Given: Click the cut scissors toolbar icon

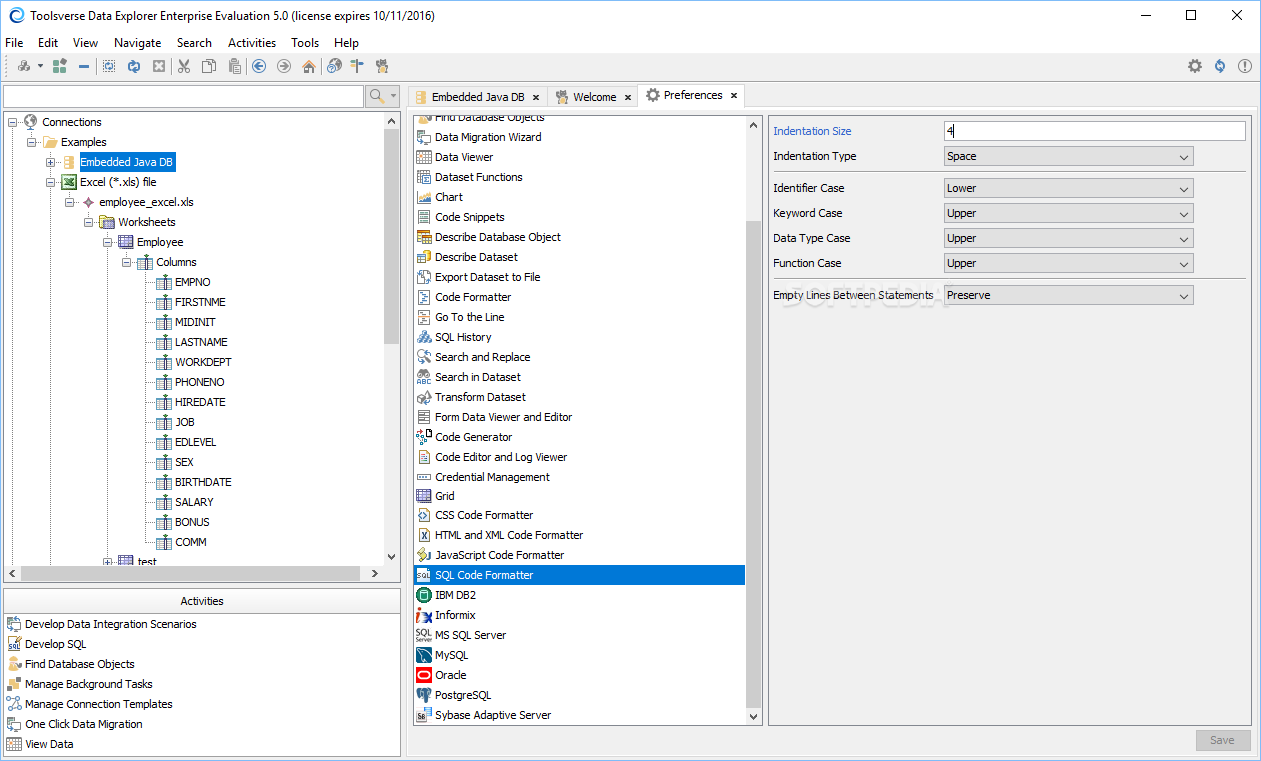Looking at the screenshot, I should (x=184, y=66).
